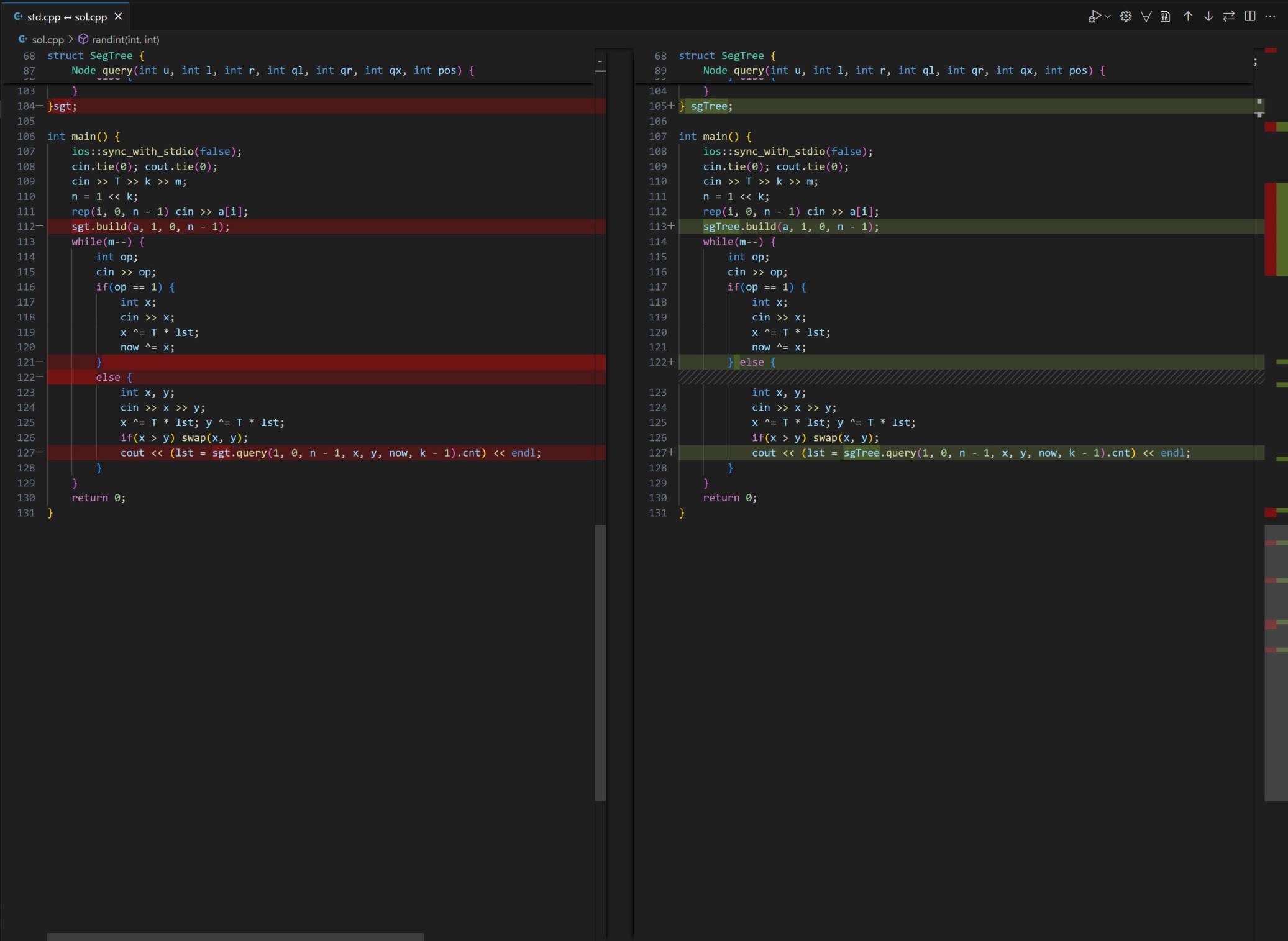Image resolution: width=1288 pixels, height=941 pixels.
Task: Toggle inline versus side-by-side diff view
Action: pyautogui.click(x=1249, y=17)
